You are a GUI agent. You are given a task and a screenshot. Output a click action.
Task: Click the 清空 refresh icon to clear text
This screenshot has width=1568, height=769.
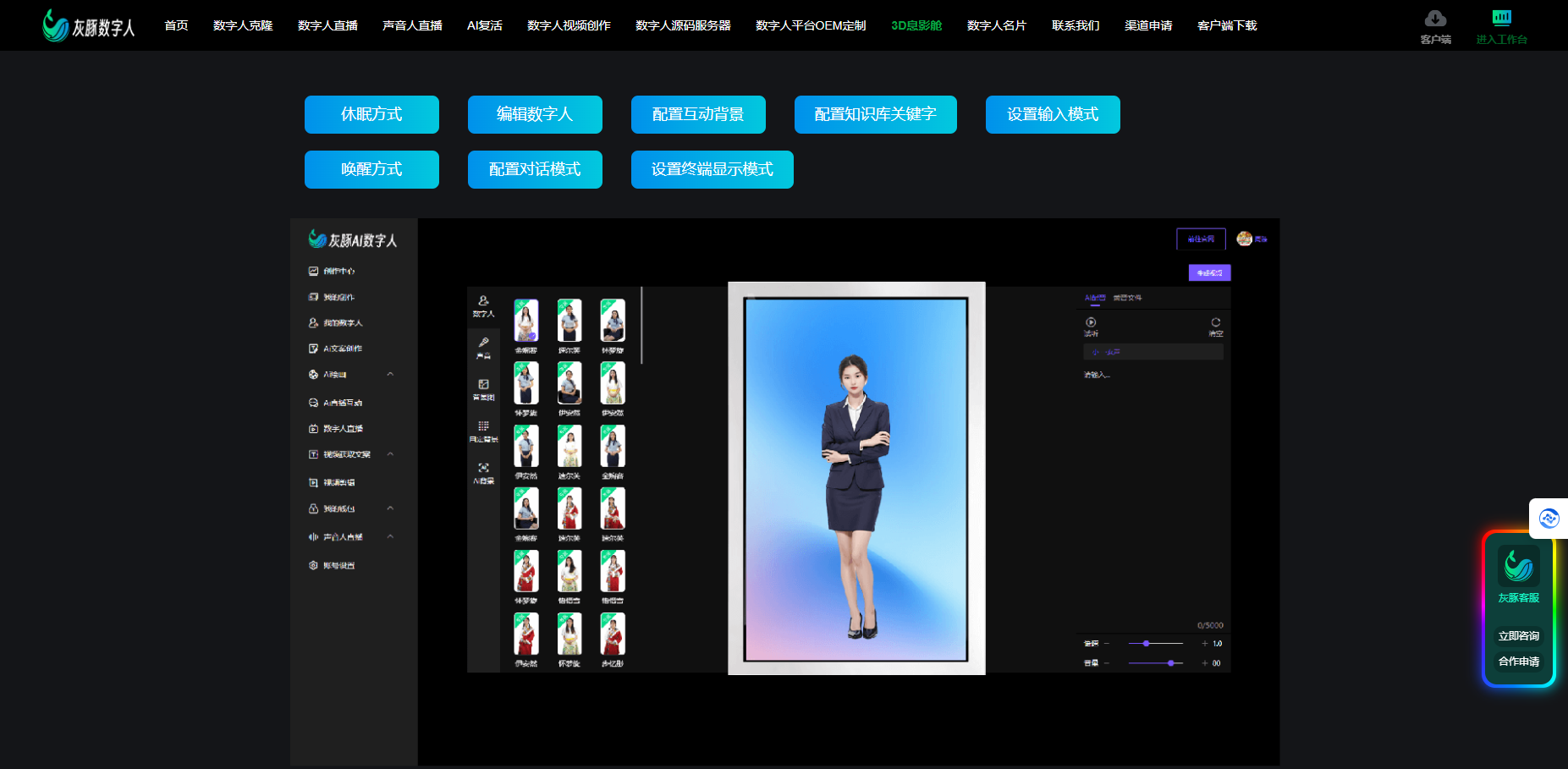click(x=1215, y=323)
